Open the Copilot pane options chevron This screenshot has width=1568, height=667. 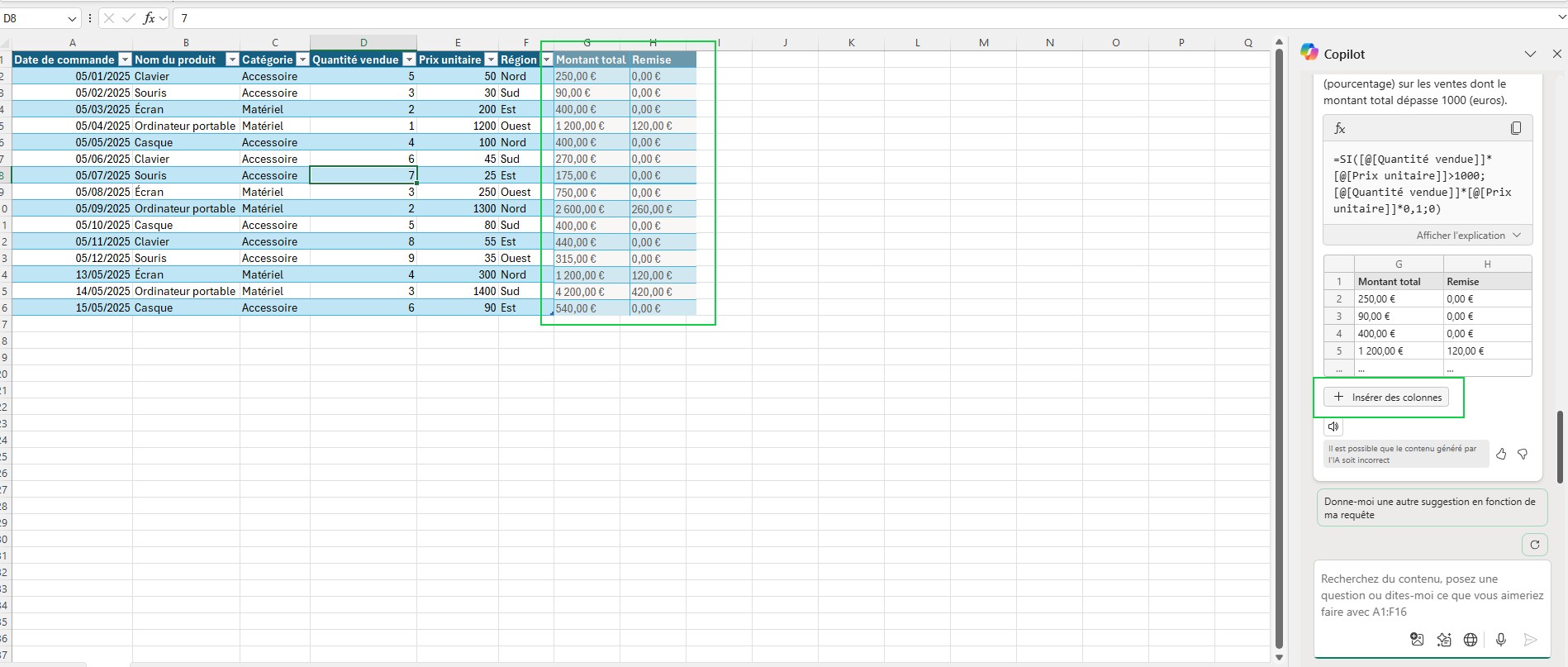pos(1530,54)
